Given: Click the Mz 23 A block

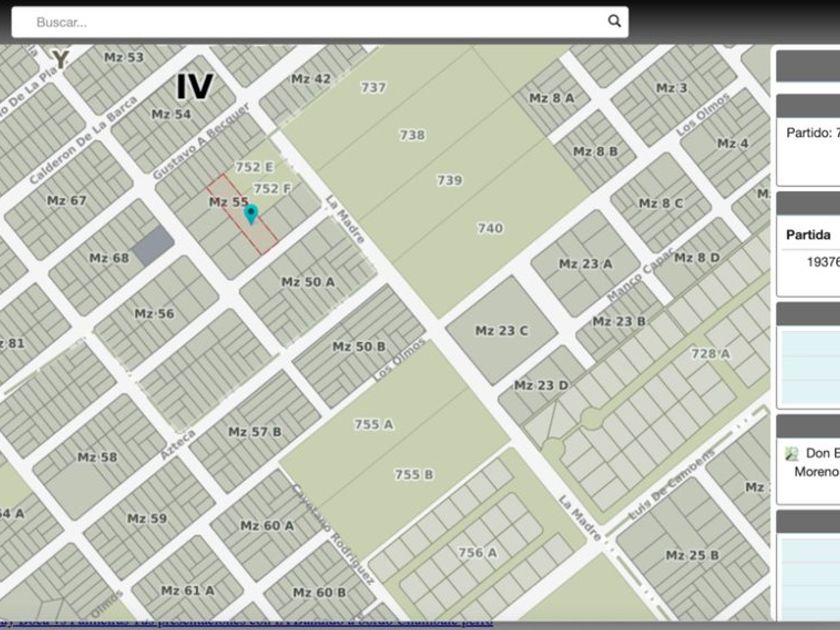Looking at the screenshot, I should [585, 264].
